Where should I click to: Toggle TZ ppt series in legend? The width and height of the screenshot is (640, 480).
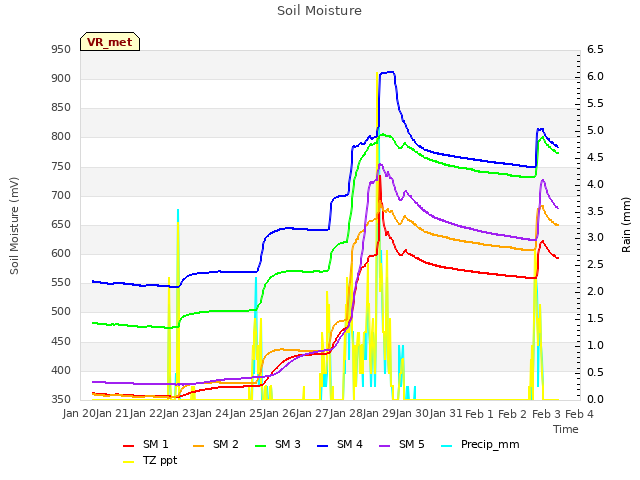pos(150,460)
